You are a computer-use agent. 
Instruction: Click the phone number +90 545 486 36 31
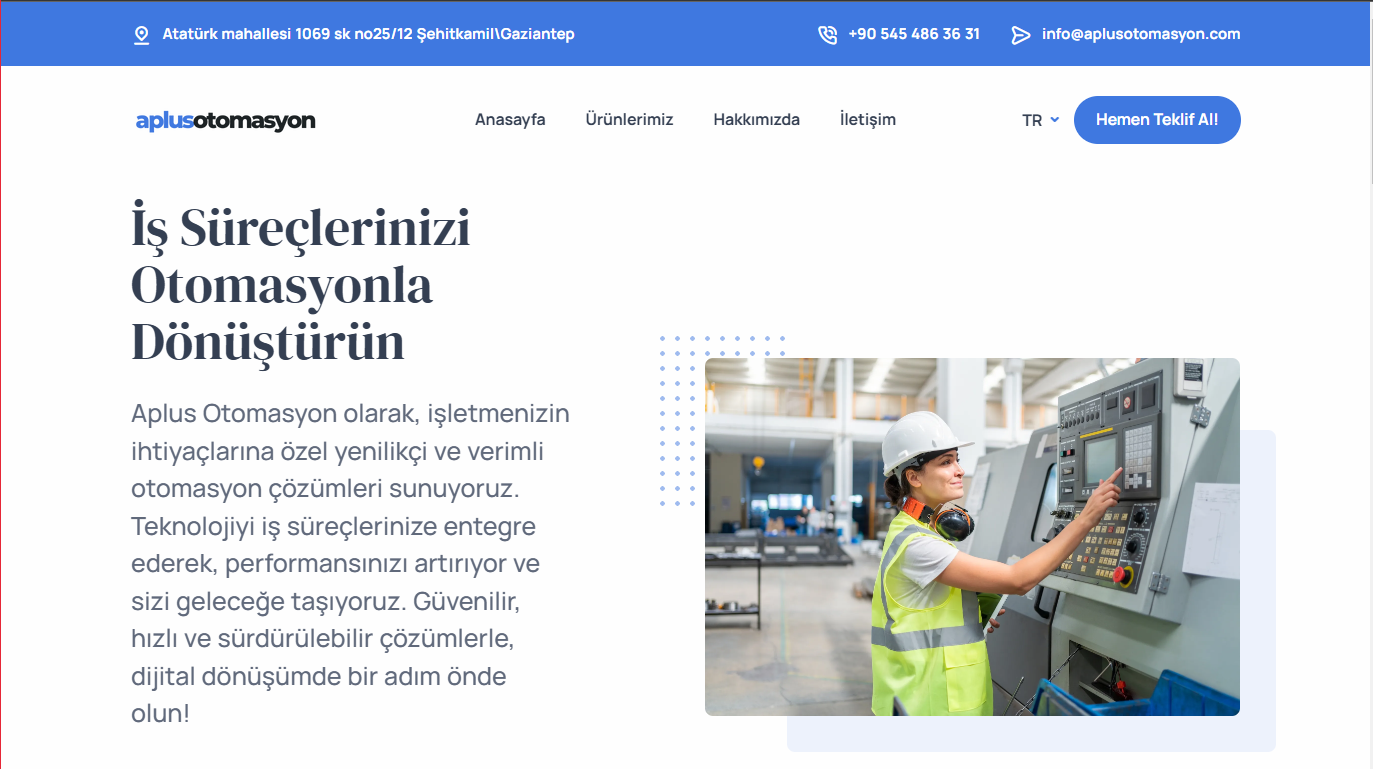[913, 34]
